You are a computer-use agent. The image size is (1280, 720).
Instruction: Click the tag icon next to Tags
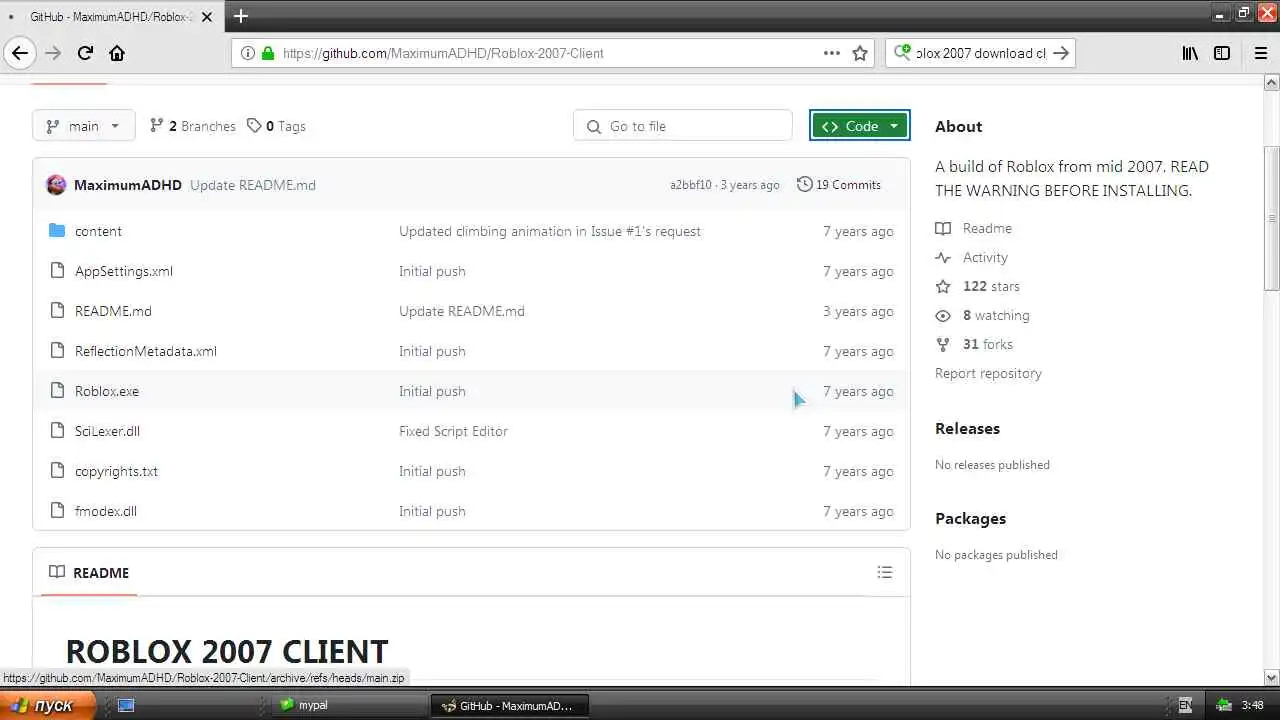254,126
